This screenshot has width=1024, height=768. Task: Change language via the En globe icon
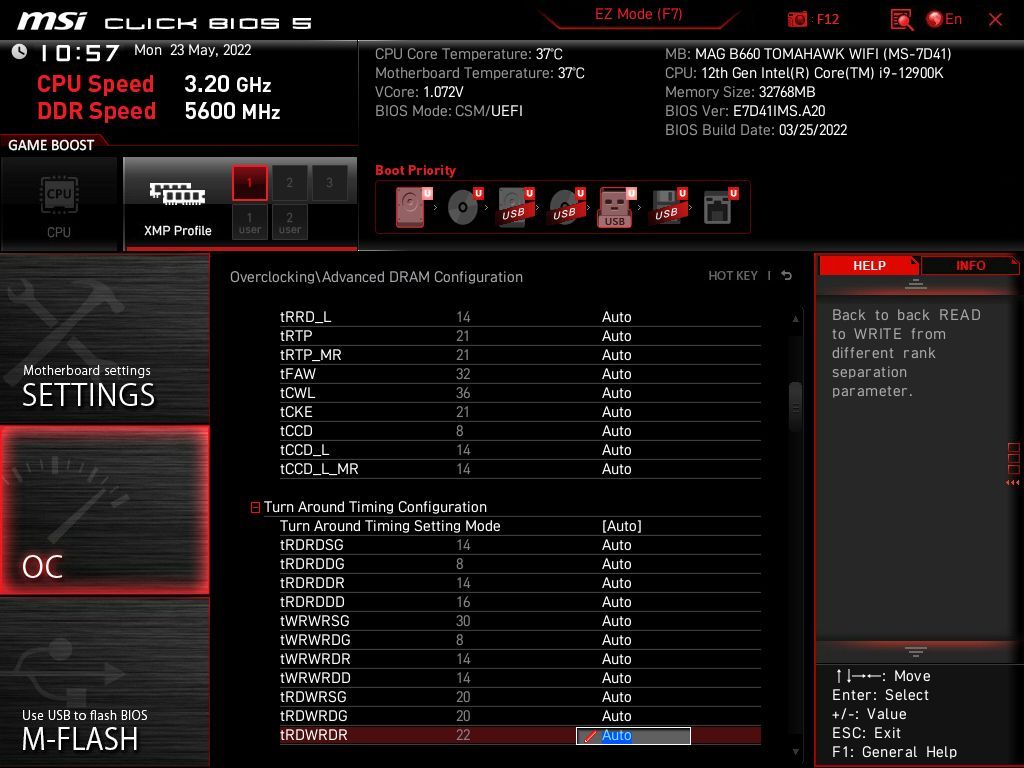944,19
